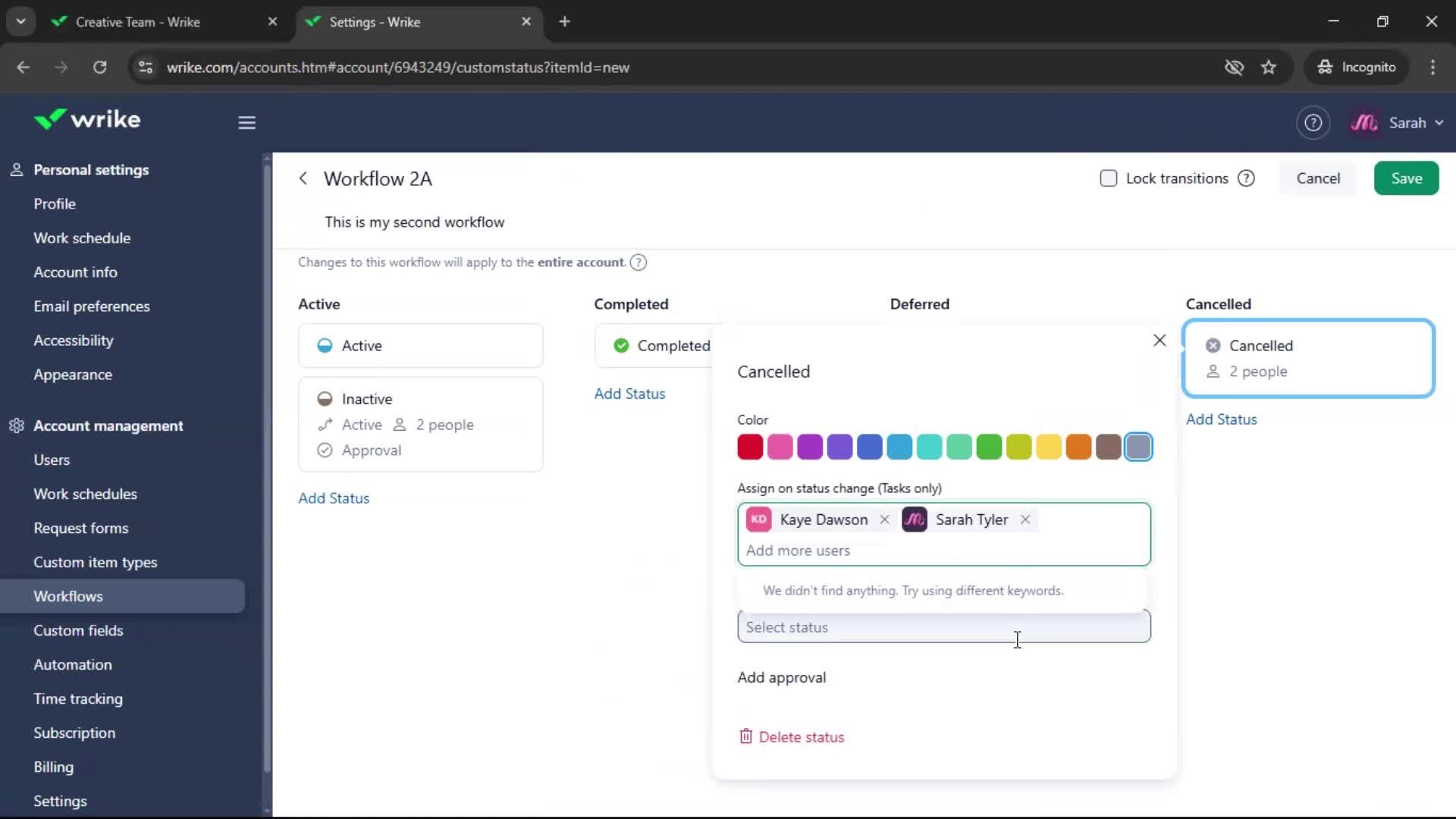Go back using the workflow back arrow
This screenshot has height=819, width=1456.
pyautogui.click(x=303, y=179)
